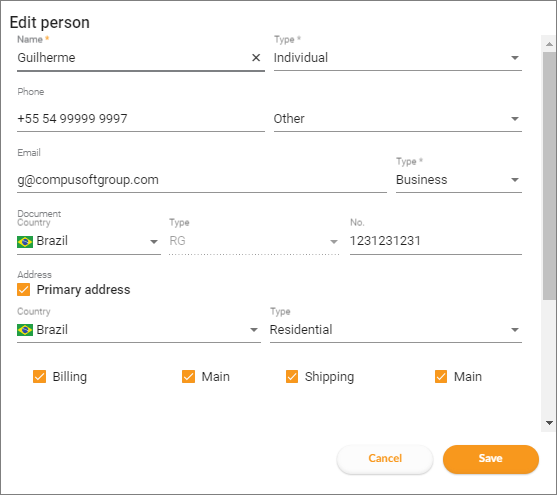Toggle the Billing checkbox

point(39,377)
